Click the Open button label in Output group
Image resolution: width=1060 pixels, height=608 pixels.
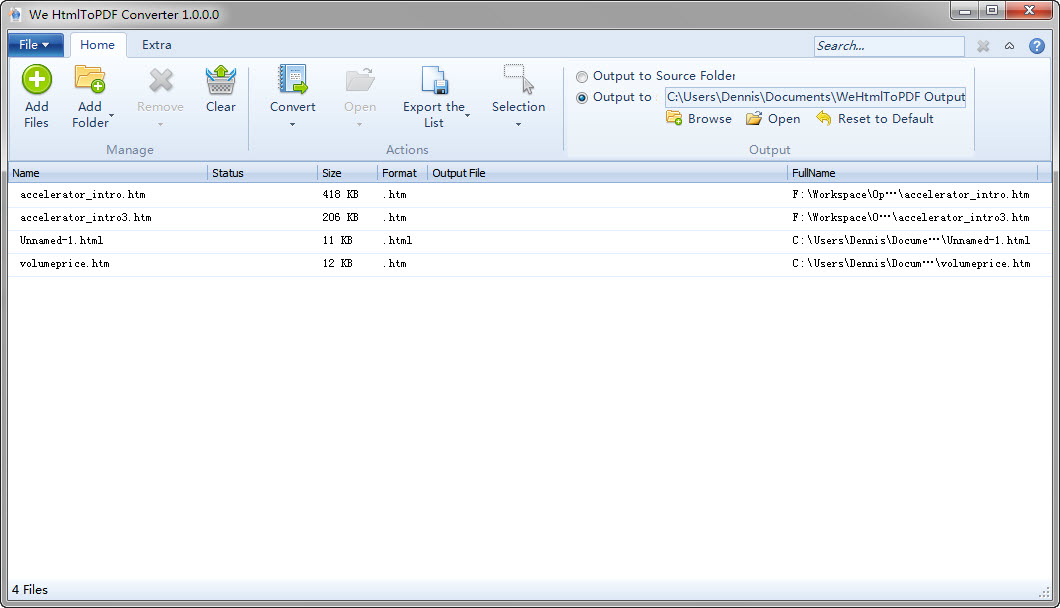pos(784,118)
